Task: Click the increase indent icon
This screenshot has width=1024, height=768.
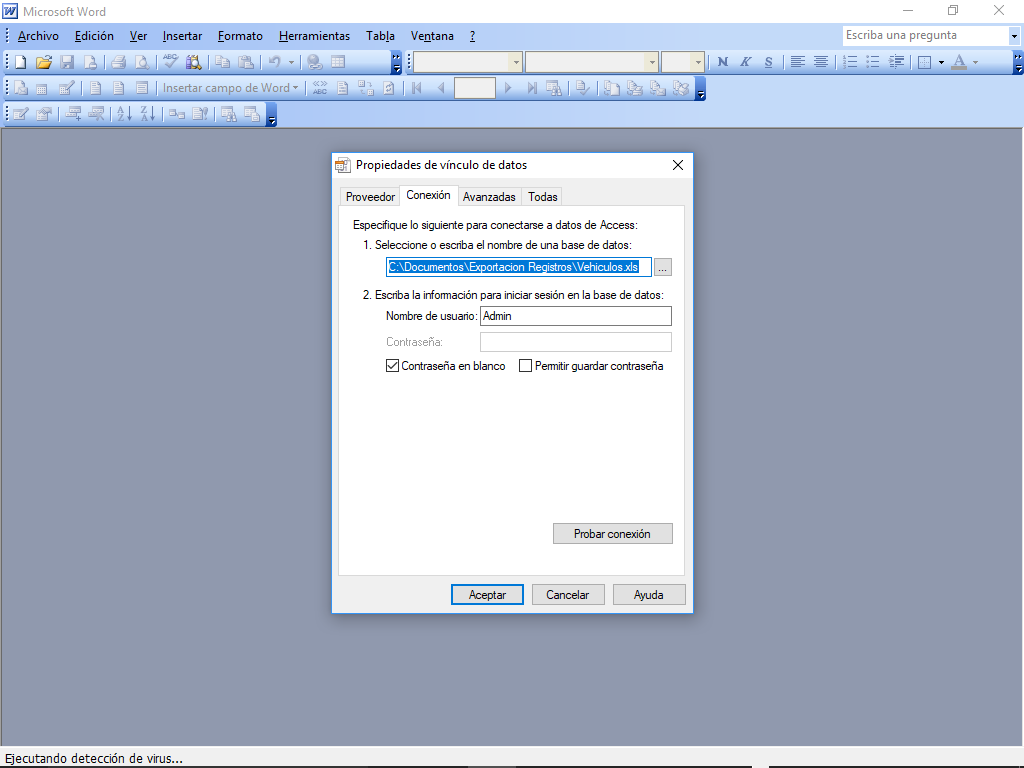Action: 897,62
